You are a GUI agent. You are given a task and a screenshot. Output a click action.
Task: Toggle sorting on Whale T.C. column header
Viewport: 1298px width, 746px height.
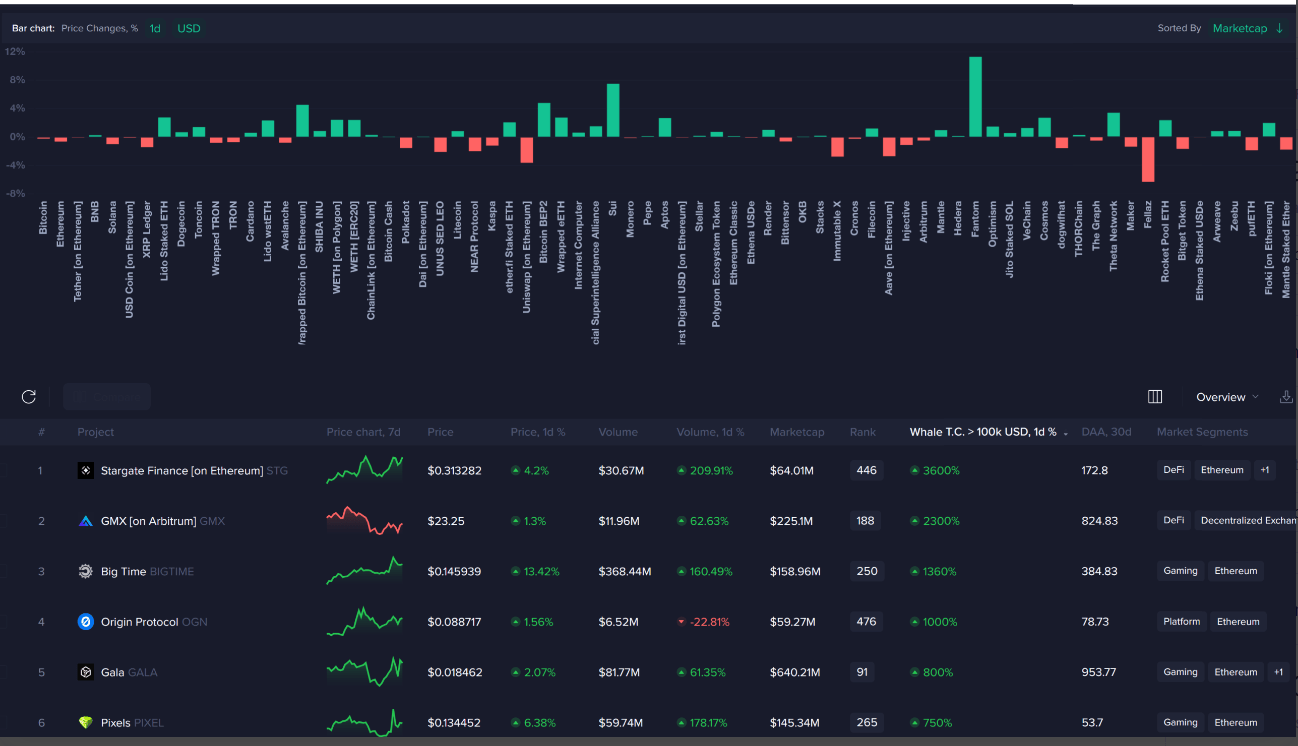pyautogui.click(x=983, y=432)
